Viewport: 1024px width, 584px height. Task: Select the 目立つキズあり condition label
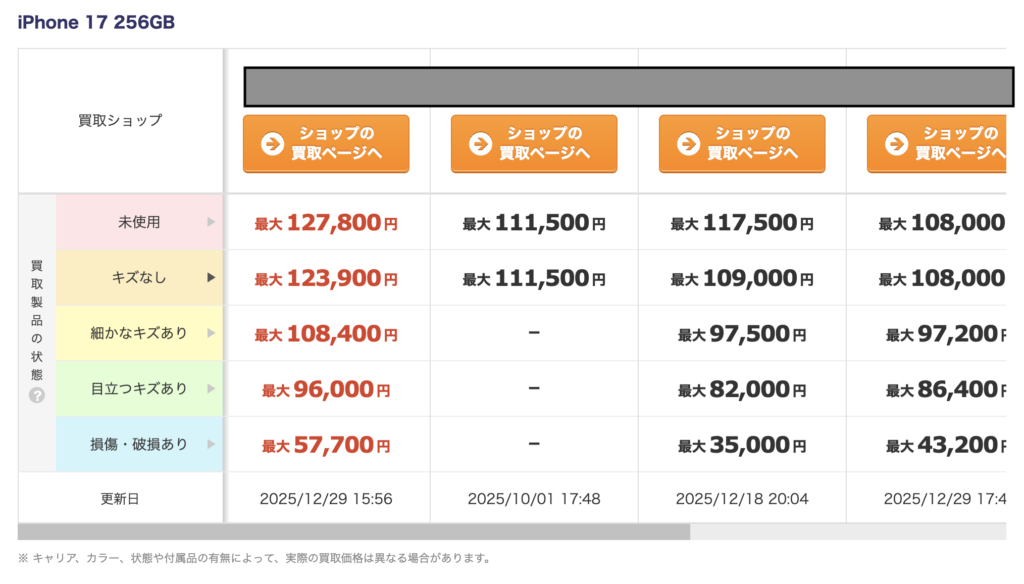(x=139, y=389)
